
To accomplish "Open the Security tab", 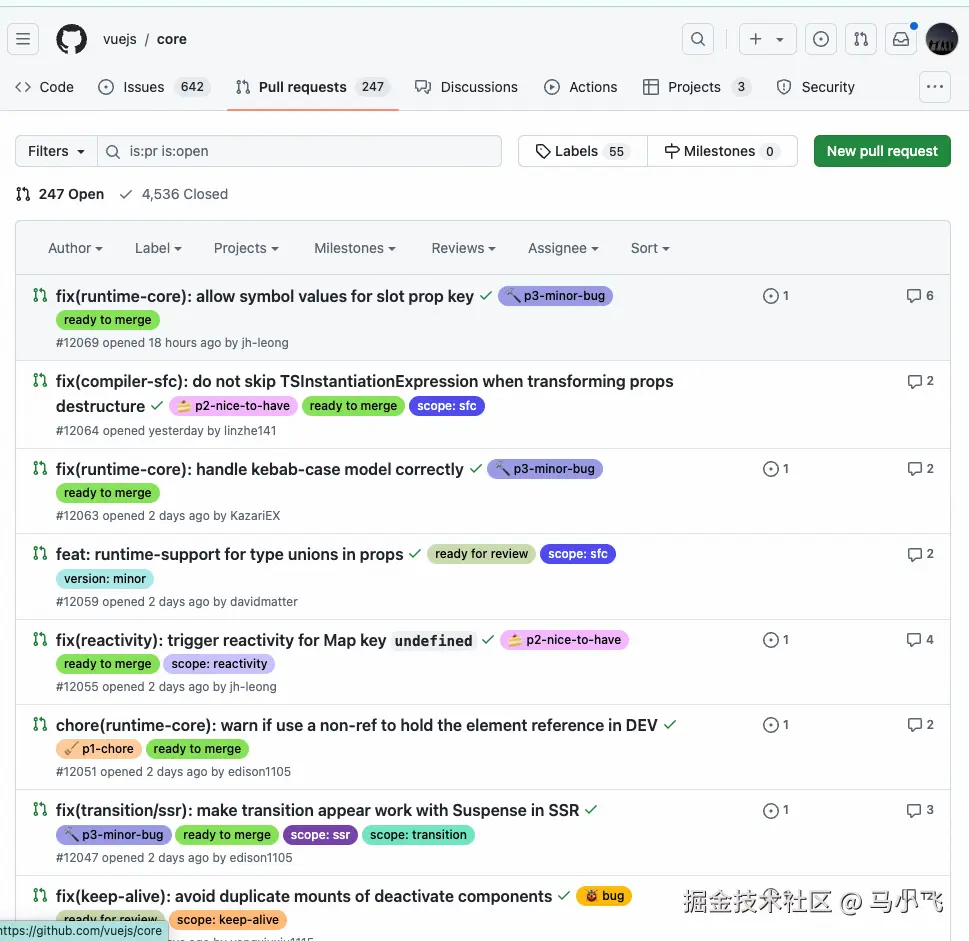I will (815, 87).
